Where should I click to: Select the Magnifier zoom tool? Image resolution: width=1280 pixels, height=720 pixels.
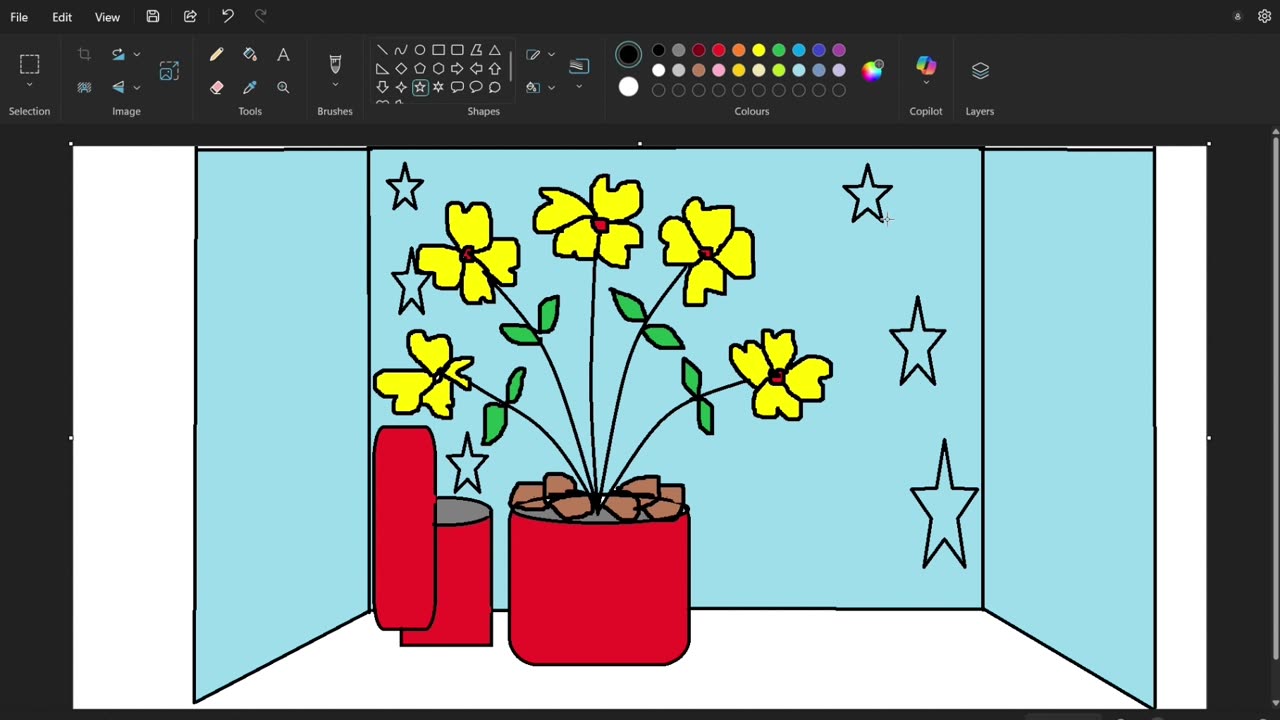tap(283, 88)
